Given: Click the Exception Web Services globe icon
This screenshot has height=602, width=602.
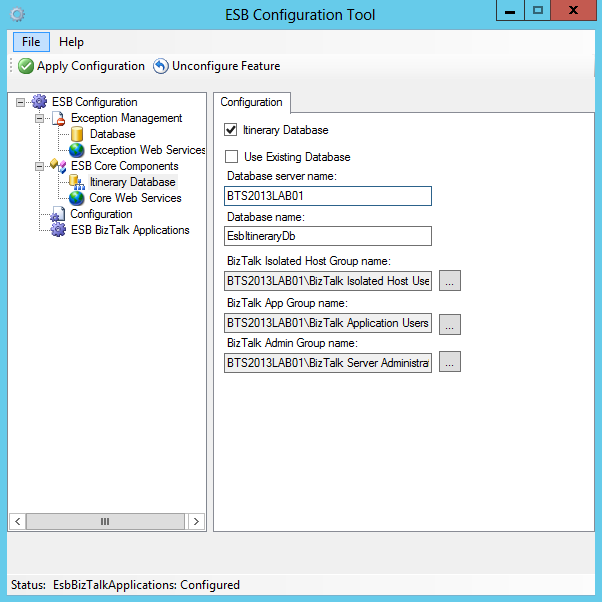Looking at the screenshot, I should (x=77, y=150).
